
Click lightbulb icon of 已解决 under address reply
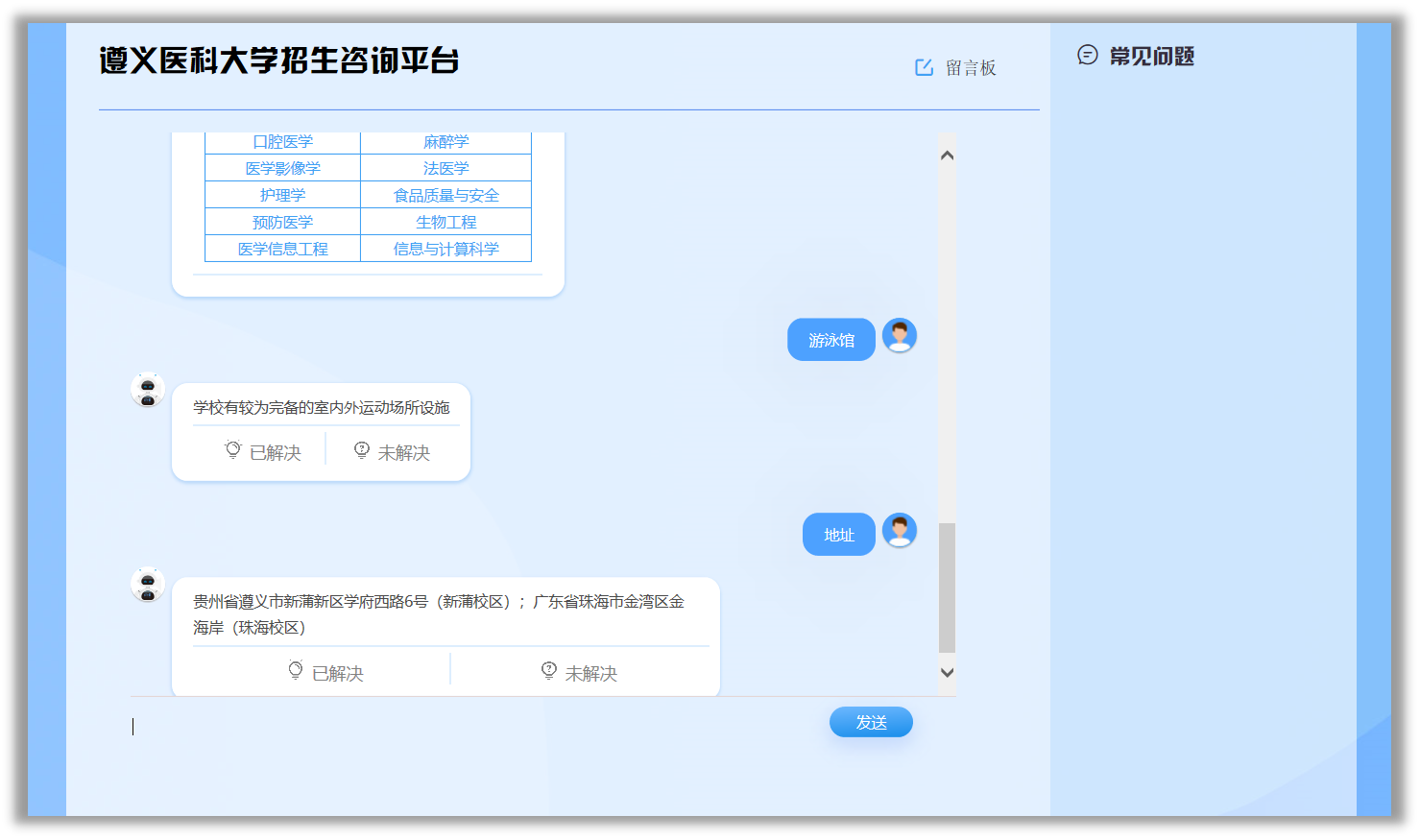click(x=296, y=670)
